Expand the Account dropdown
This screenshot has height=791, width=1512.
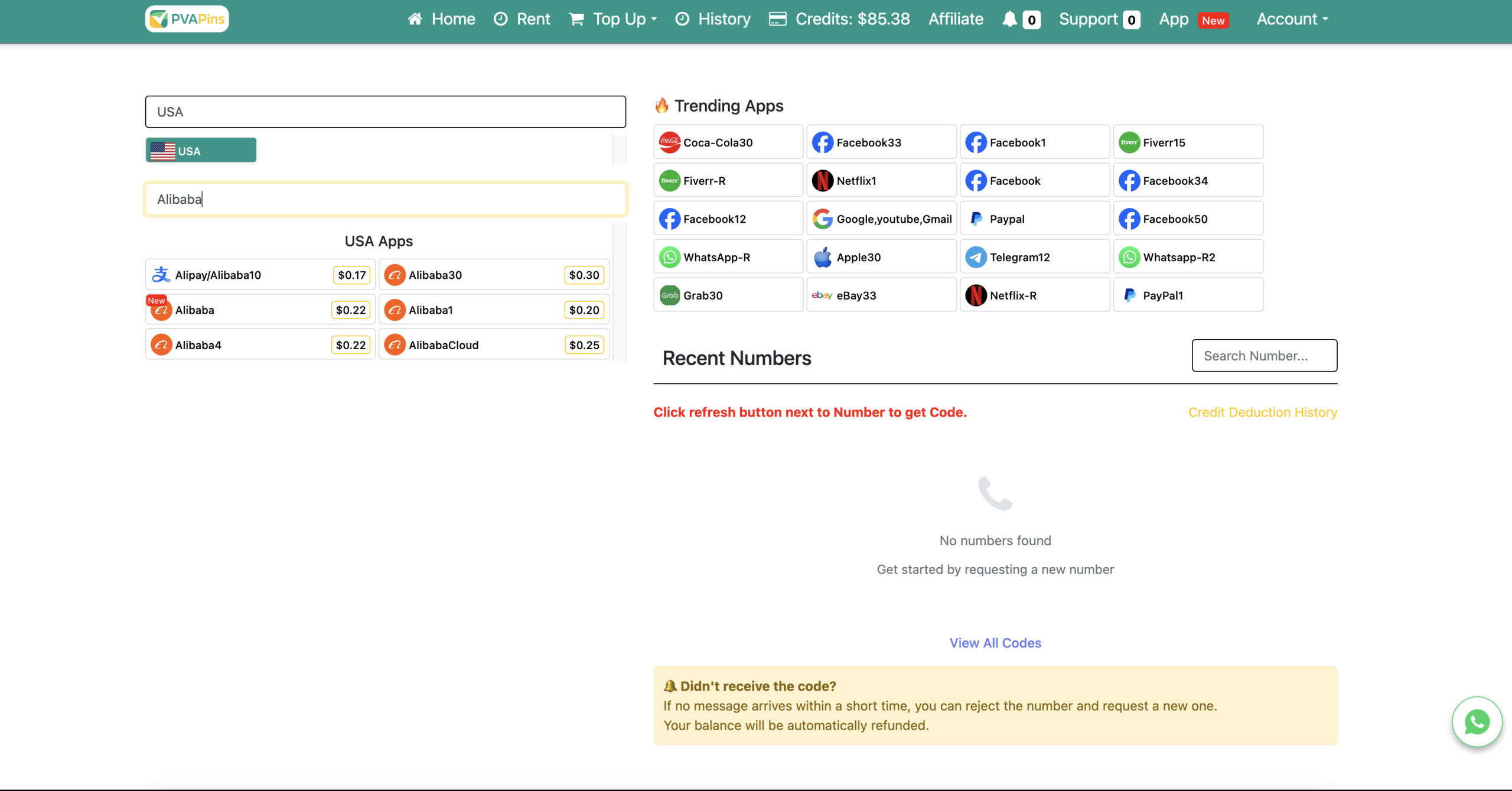pos(1292,19)
